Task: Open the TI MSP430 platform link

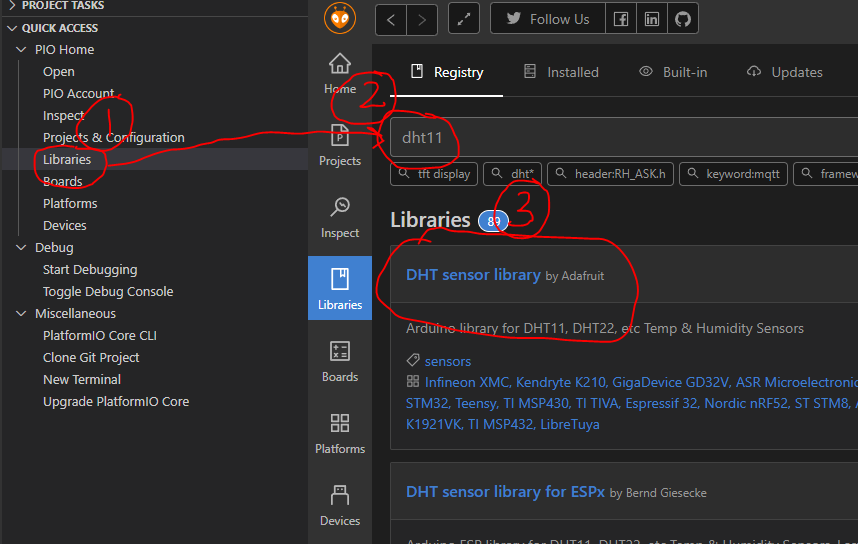Action: tap(536, 403)
